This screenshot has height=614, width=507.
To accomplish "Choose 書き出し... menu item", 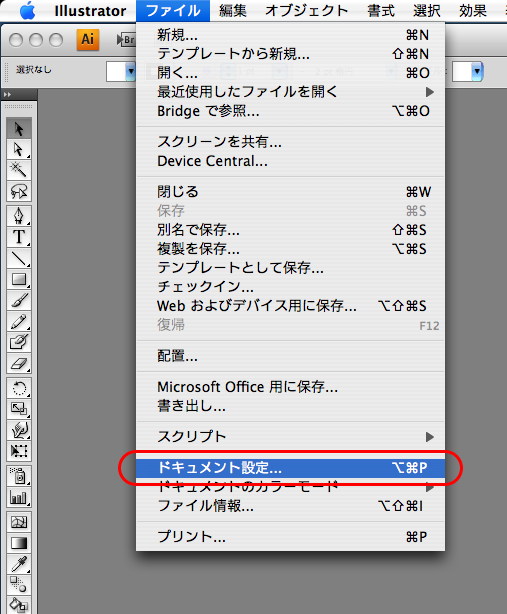I will tap(290, 406).
